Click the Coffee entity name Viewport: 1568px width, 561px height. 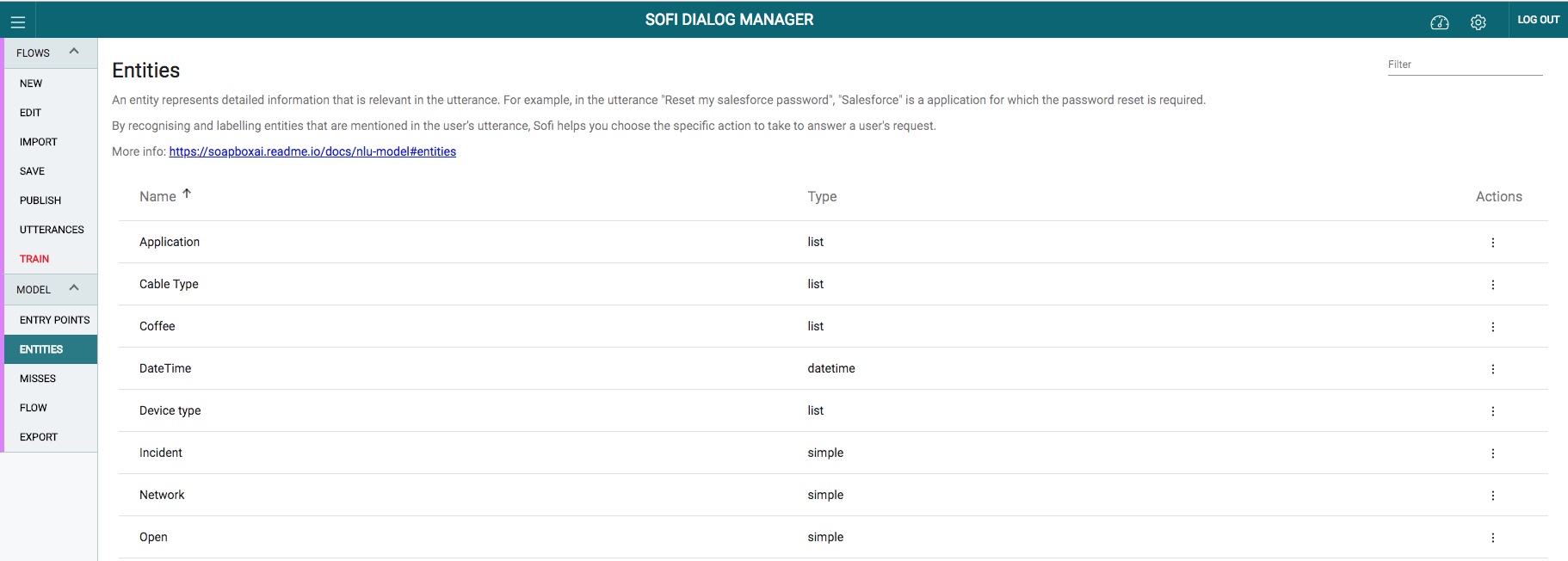tap(157, 327)
